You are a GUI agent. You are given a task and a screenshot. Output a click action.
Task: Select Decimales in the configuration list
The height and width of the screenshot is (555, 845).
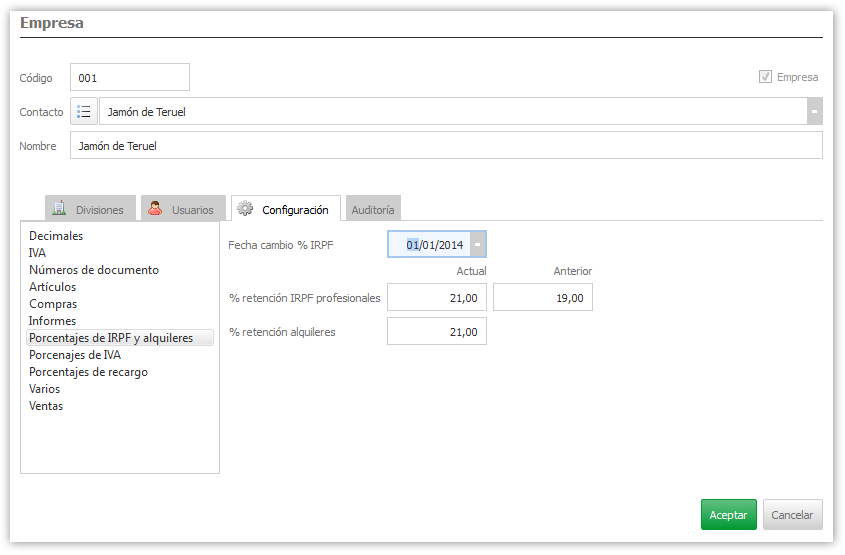tap(56, 236)
